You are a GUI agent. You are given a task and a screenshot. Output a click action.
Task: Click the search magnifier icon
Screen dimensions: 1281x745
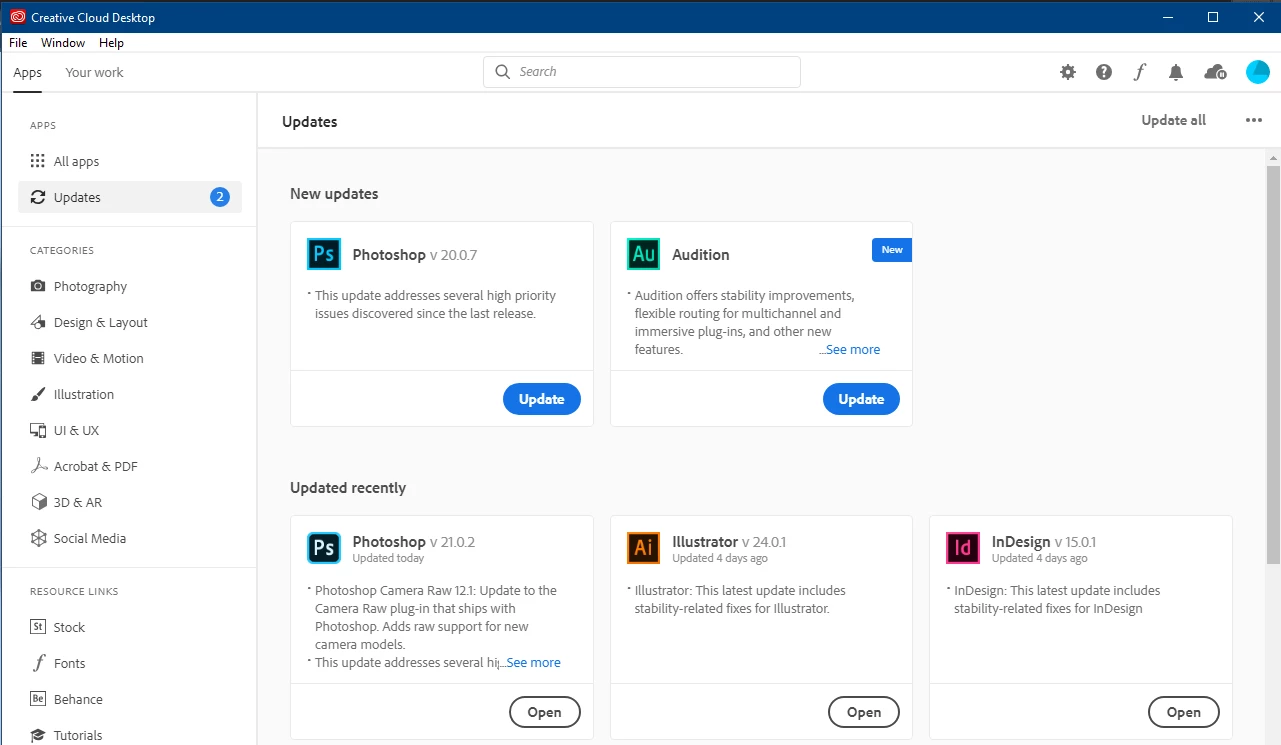(503, 72)
